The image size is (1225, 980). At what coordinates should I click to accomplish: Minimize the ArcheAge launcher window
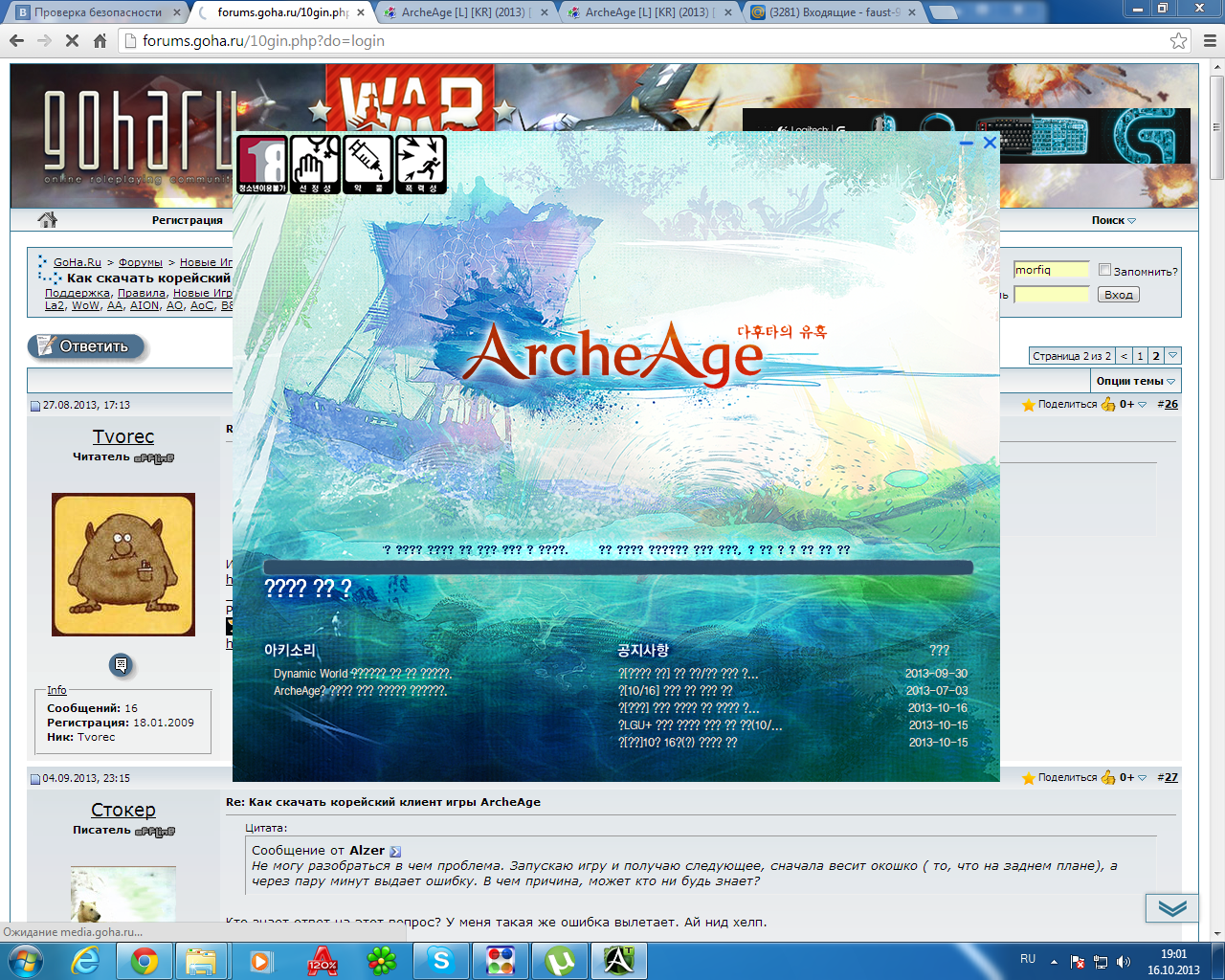point(967,143)
